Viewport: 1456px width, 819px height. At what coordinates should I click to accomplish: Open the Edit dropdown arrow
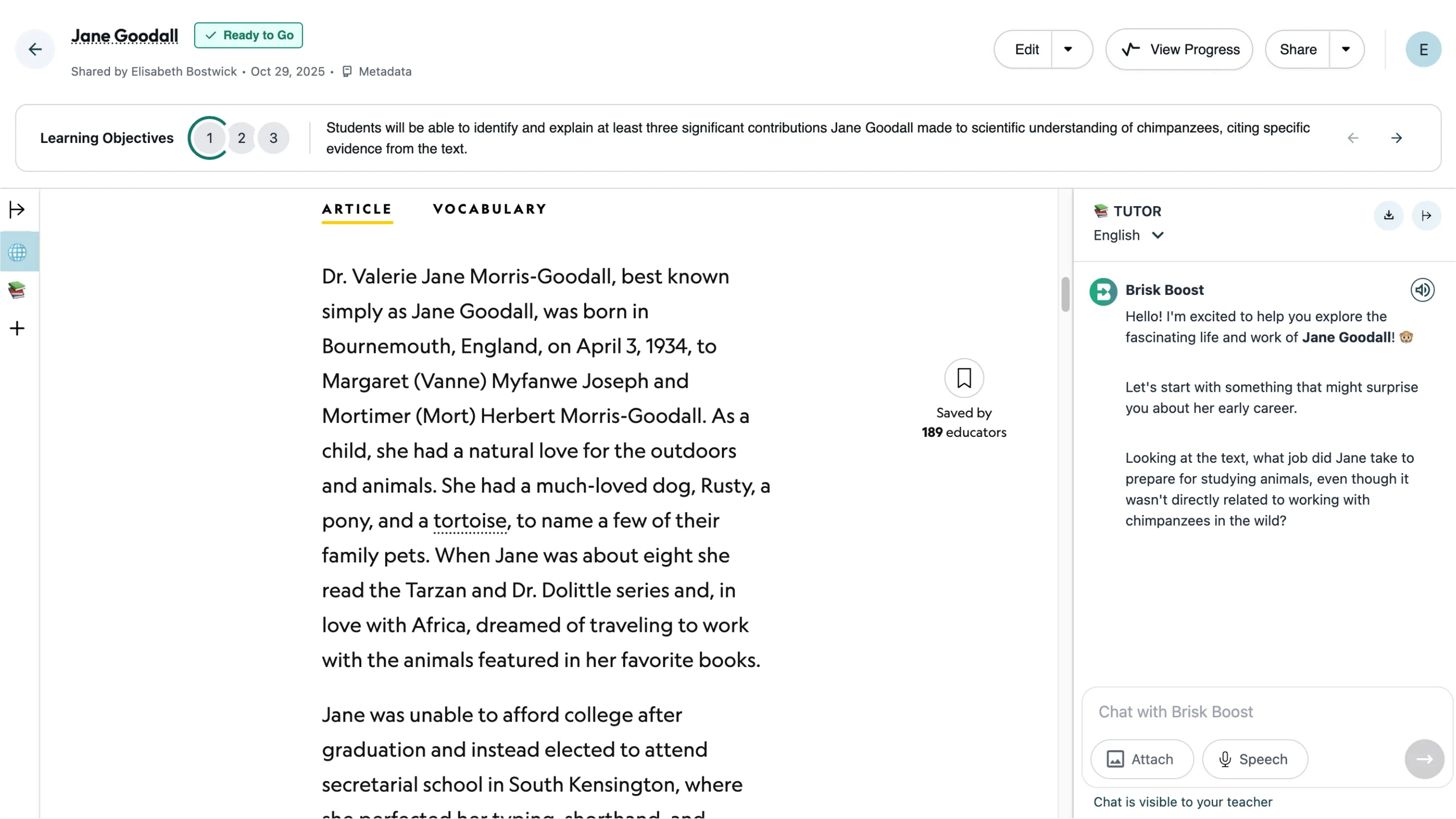click(x=1068, y=50)
